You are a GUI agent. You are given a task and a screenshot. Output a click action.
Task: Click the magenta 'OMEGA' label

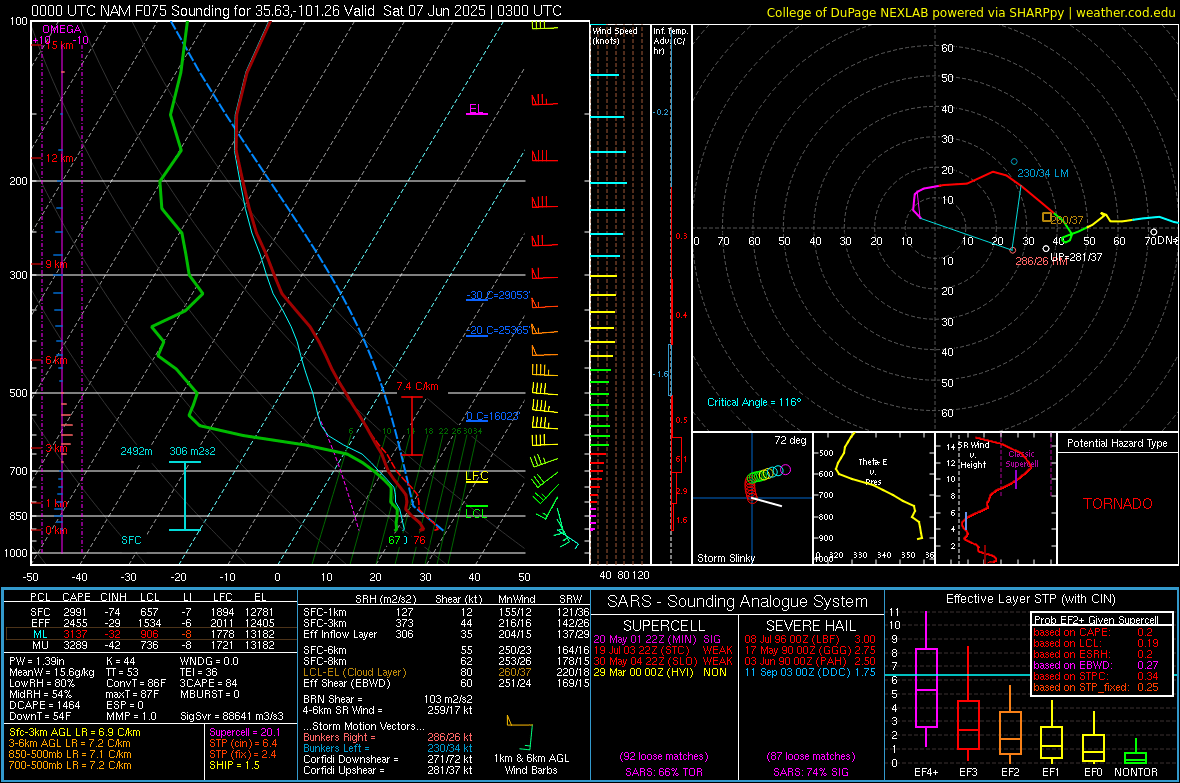tap(62, 29)
